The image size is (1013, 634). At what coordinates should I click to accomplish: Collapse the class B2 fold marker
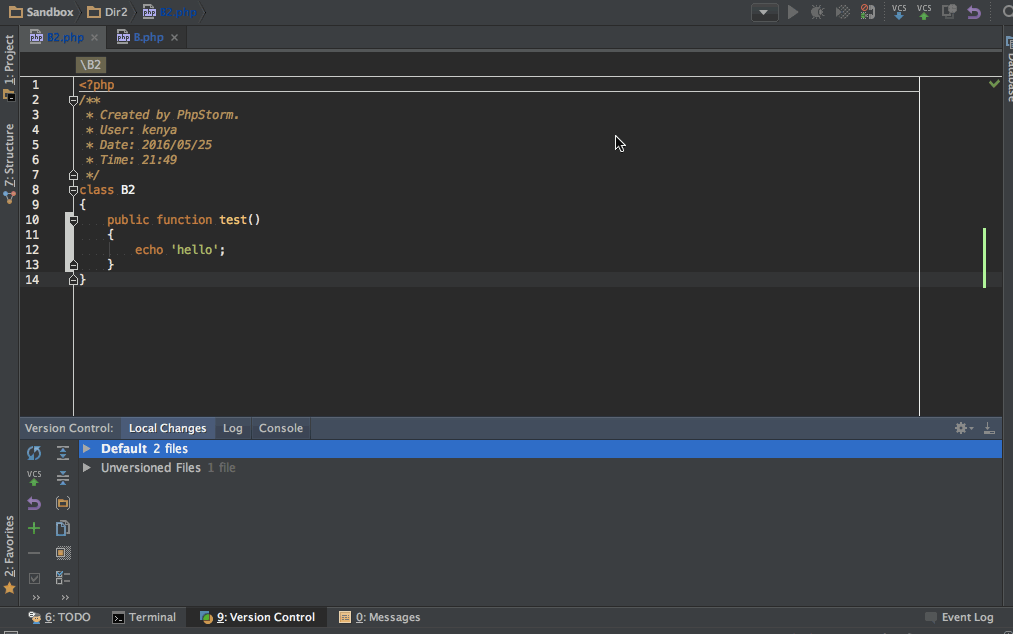[73, 190]
